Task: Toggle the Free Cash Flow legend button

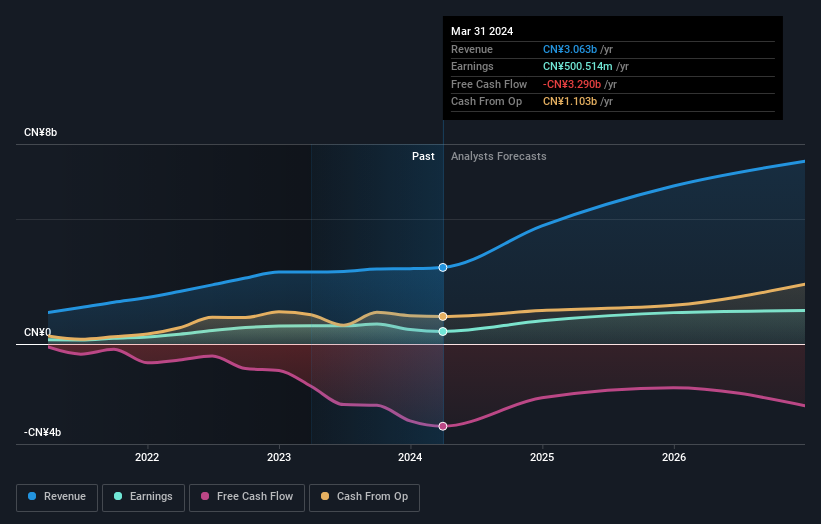Action: point(247,497)
